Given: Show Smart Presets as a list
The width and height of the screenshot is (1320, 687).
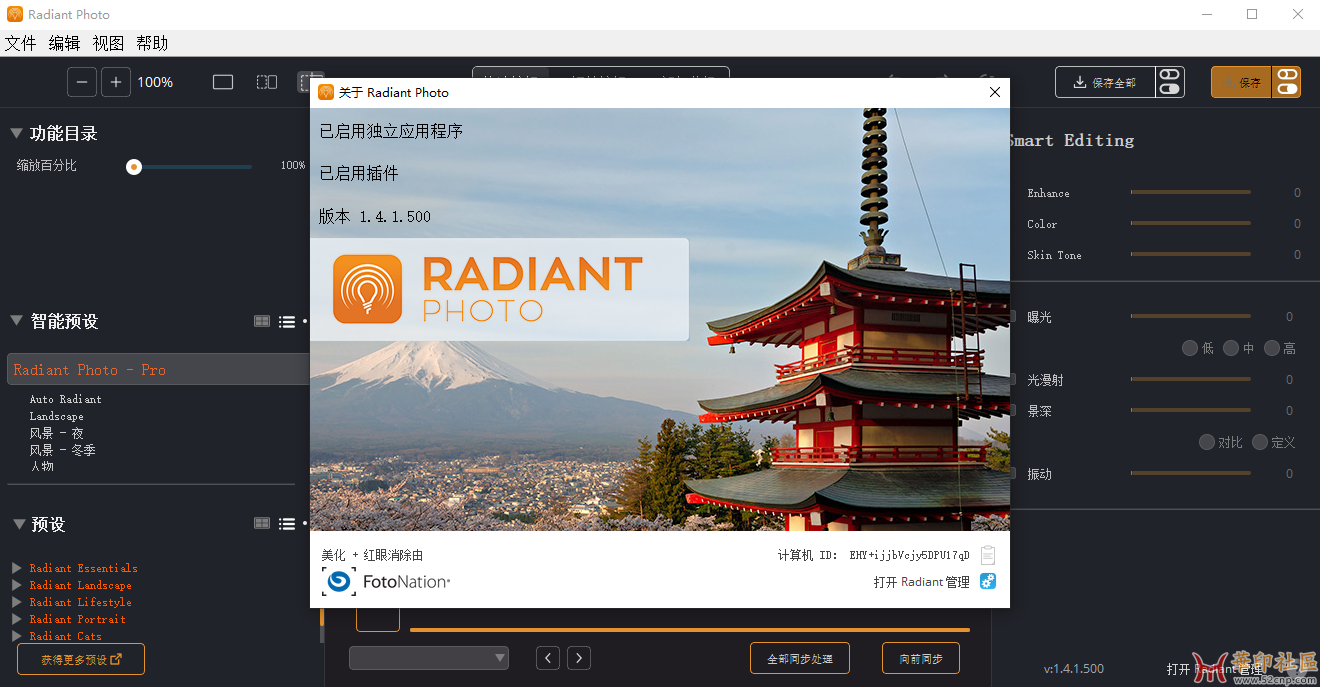Looking at the screenshot, I should pos(287,321).
